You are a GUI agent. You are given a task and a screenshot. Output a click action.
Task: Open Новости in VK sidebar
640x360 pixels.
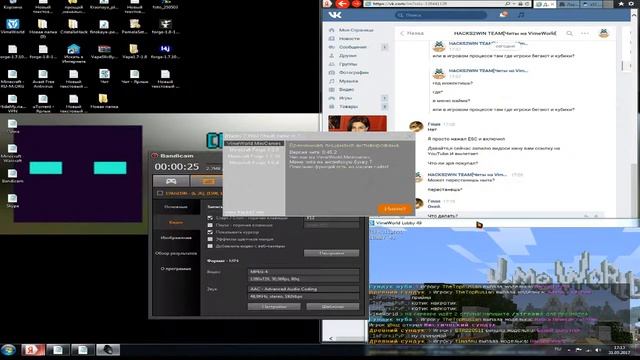349,38
